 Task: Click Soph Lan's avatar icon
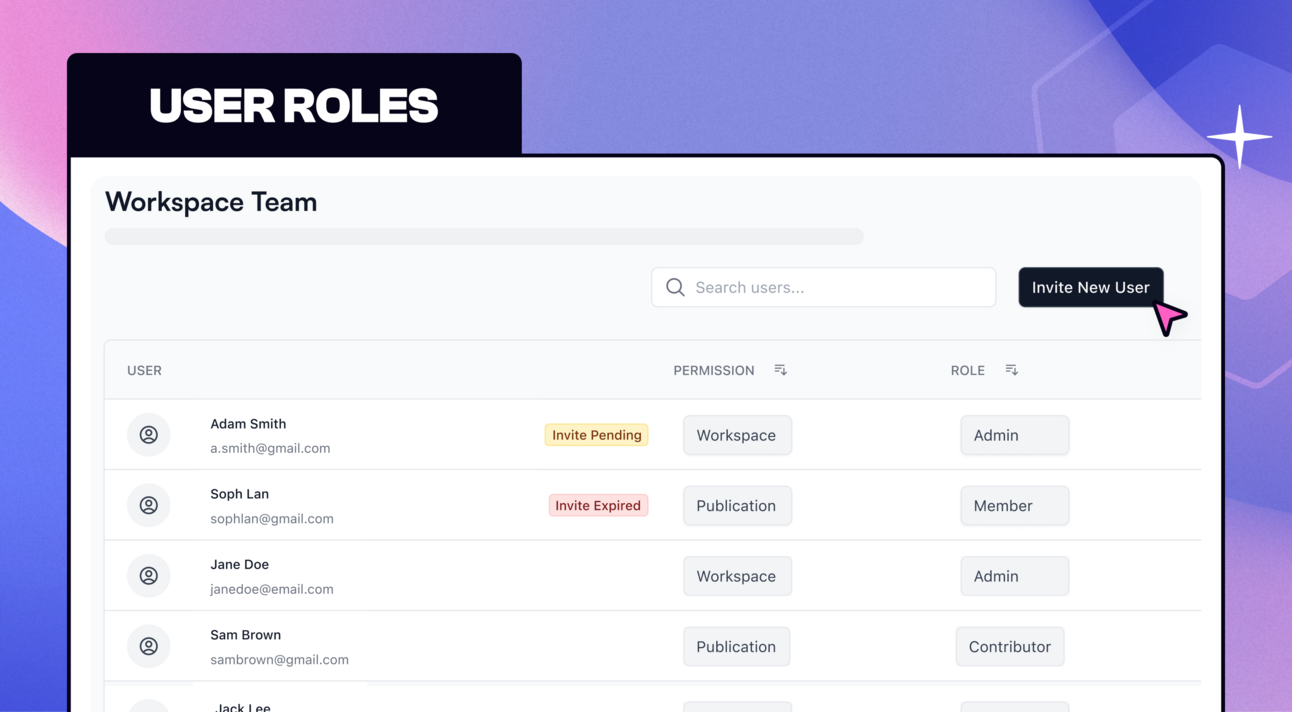(x=148, y=505)
